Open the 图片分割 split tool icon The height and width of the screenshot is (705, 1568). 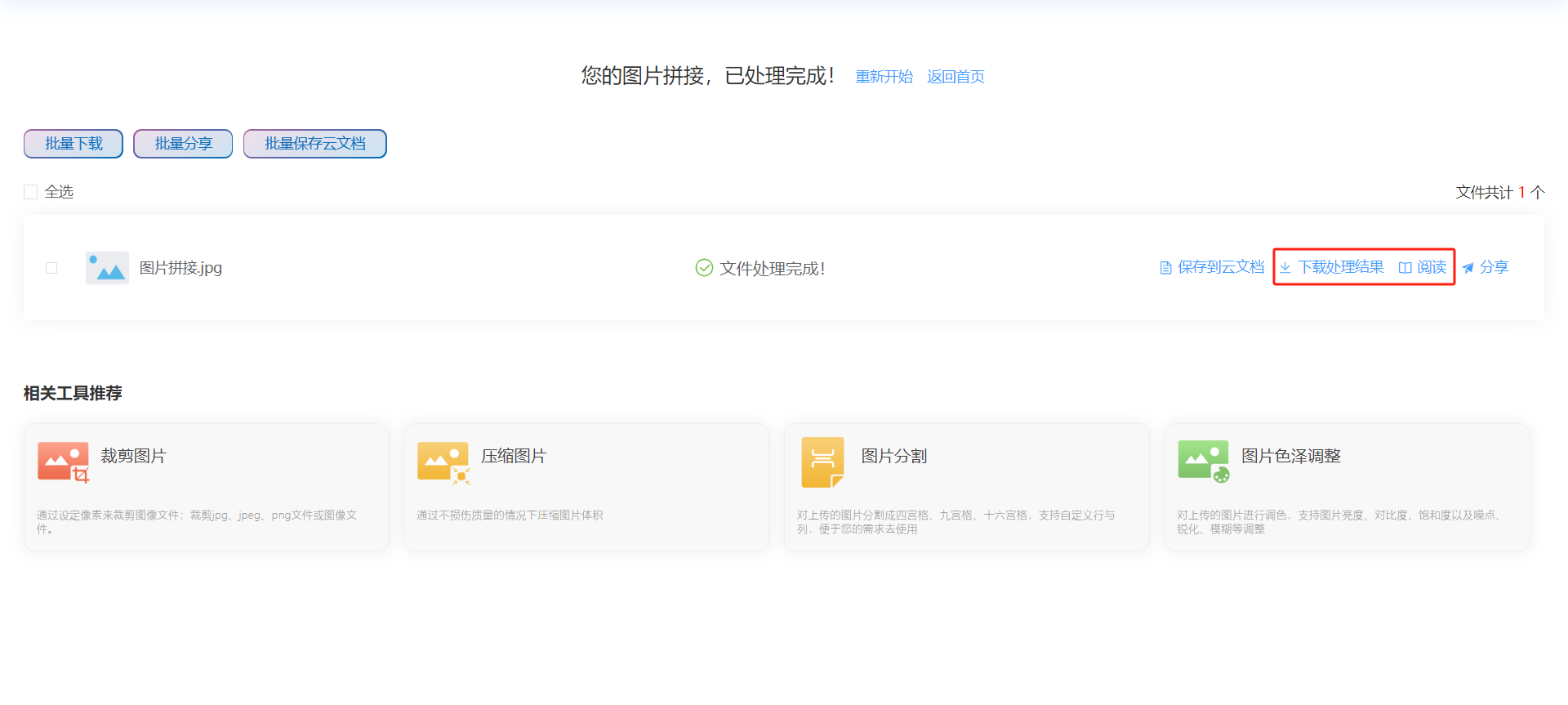(823, 462)
